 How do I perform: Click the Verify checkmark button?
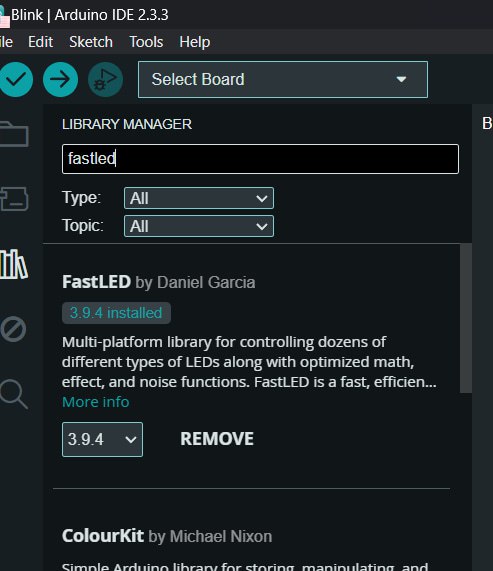pos(16,79)
